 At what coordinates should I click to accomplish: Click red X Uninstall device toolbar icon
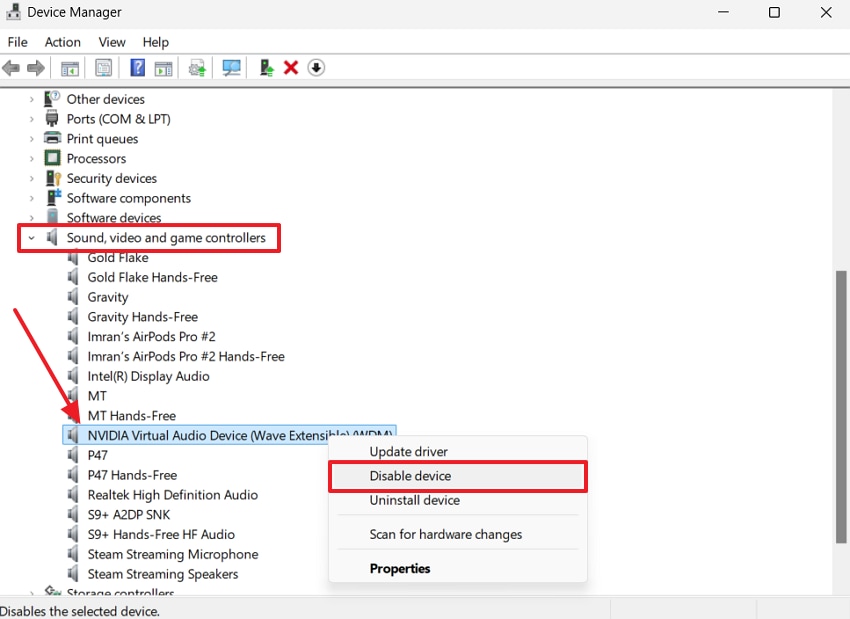[x=291, y=68]
